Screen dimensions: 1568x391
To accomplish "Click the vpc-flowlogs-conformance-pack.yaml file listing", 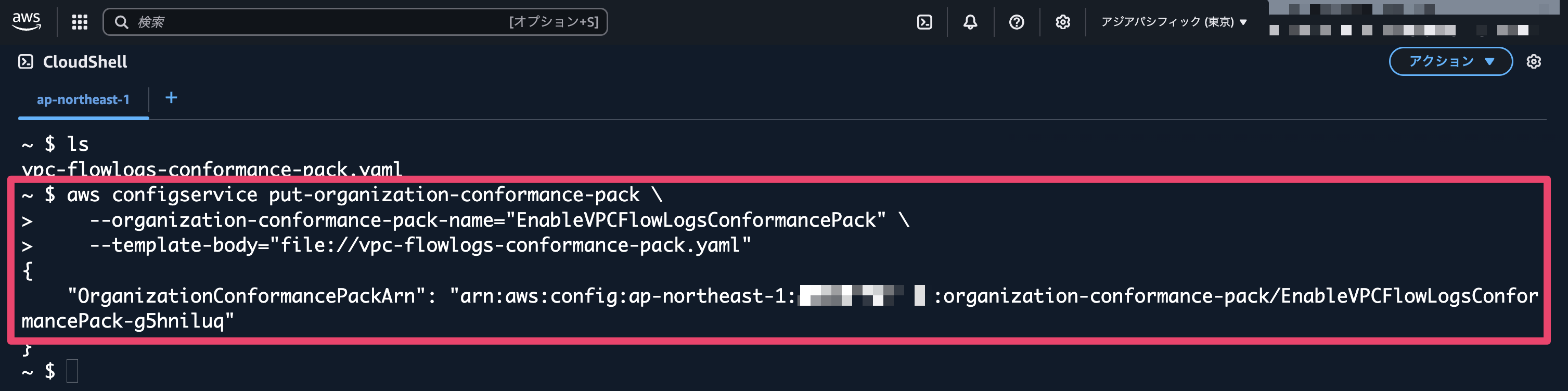I will (x=212, y=168).
